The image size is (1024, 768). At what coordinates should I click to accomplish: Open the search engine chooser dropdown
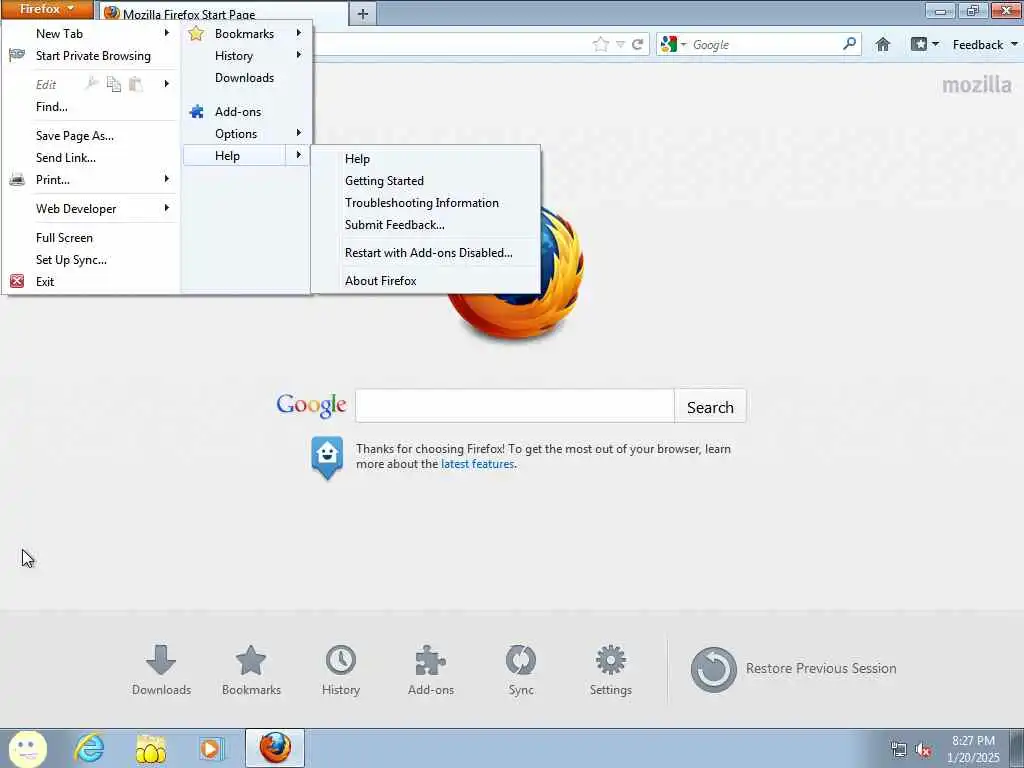click(x=674, y=44)
